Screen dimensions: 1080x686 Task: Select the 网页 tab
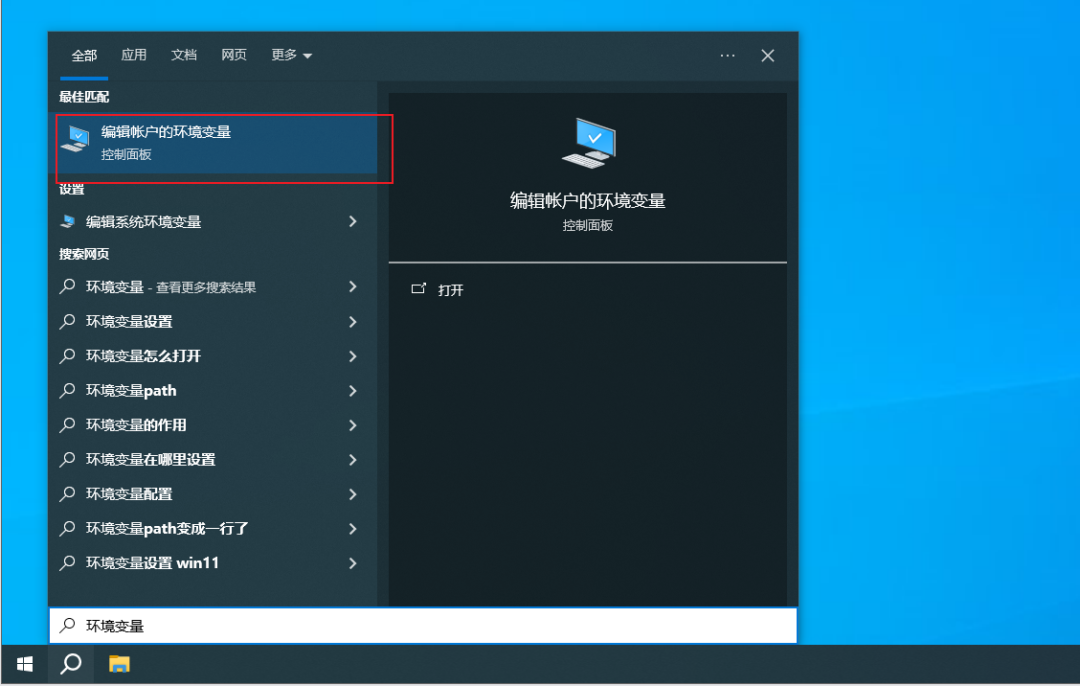pyautogui.click(x=234, y=55)
